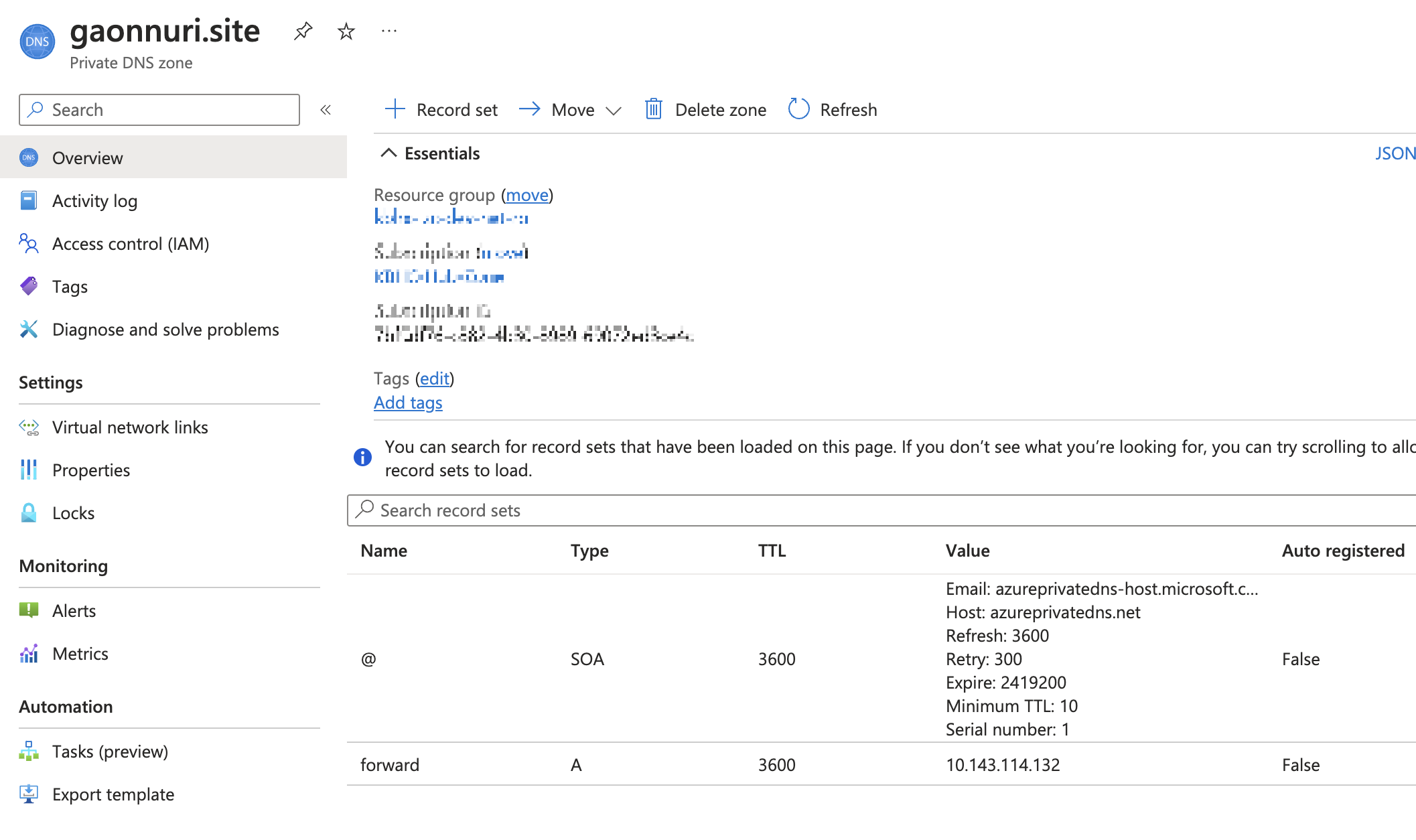Image resolution: width=1416 pixels, height=840 pixels.
Task: Focus the Search record sets field
Action: (x=881, y=510)
